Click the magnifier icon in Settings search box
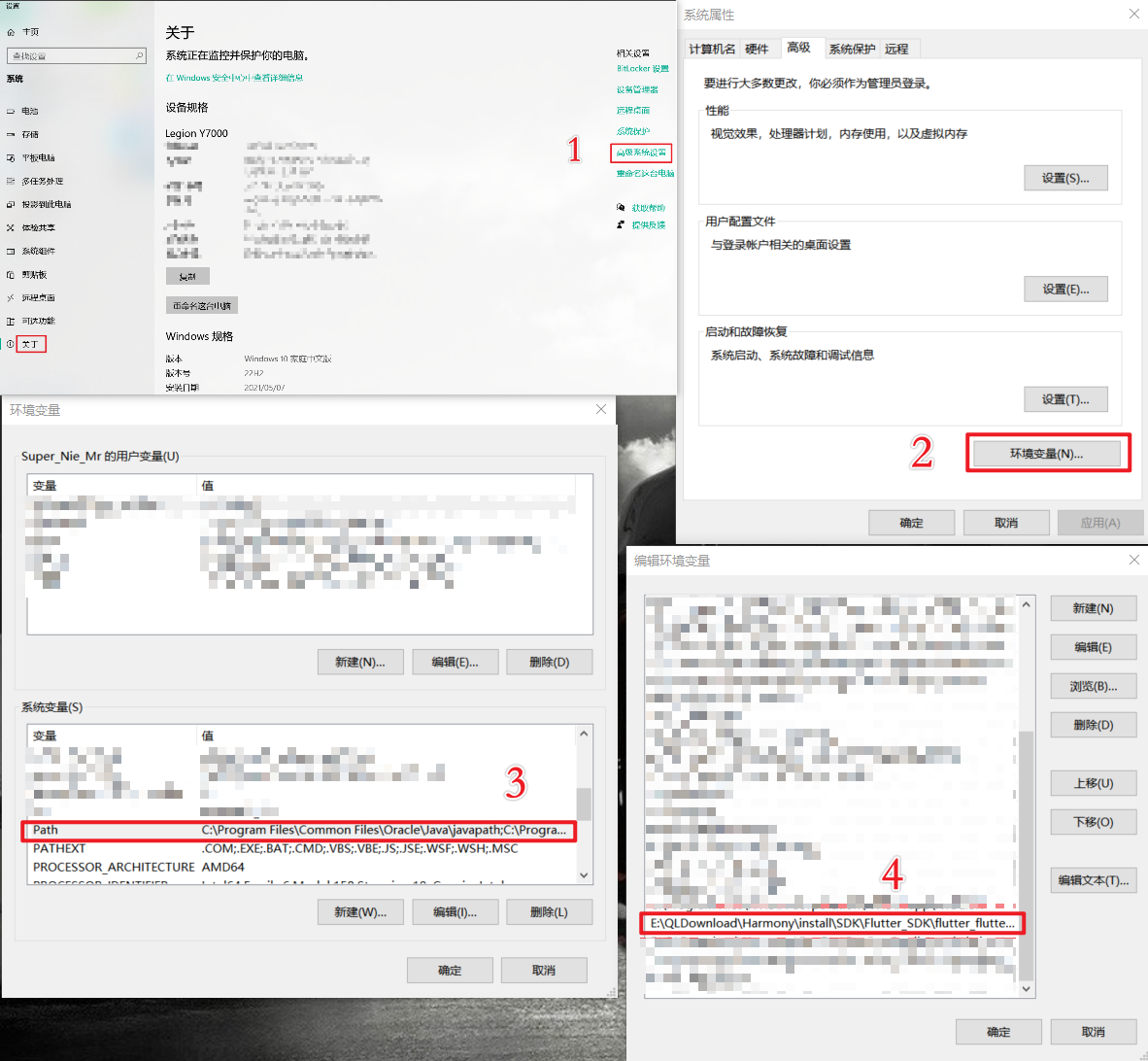The height and width of the screenshot is (1061, 1148). click(139, 55)
